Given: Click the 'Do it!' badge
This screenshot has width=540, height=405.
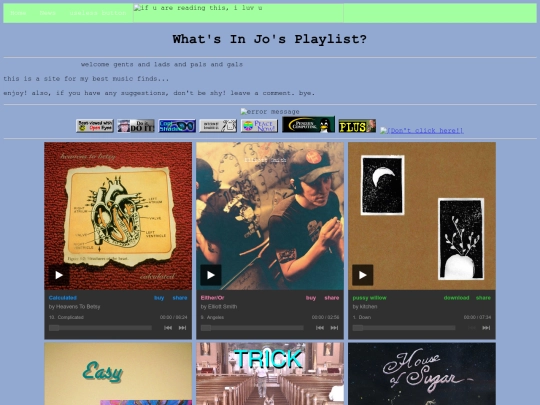Looking at the screenshot, I should coord(136,126).
